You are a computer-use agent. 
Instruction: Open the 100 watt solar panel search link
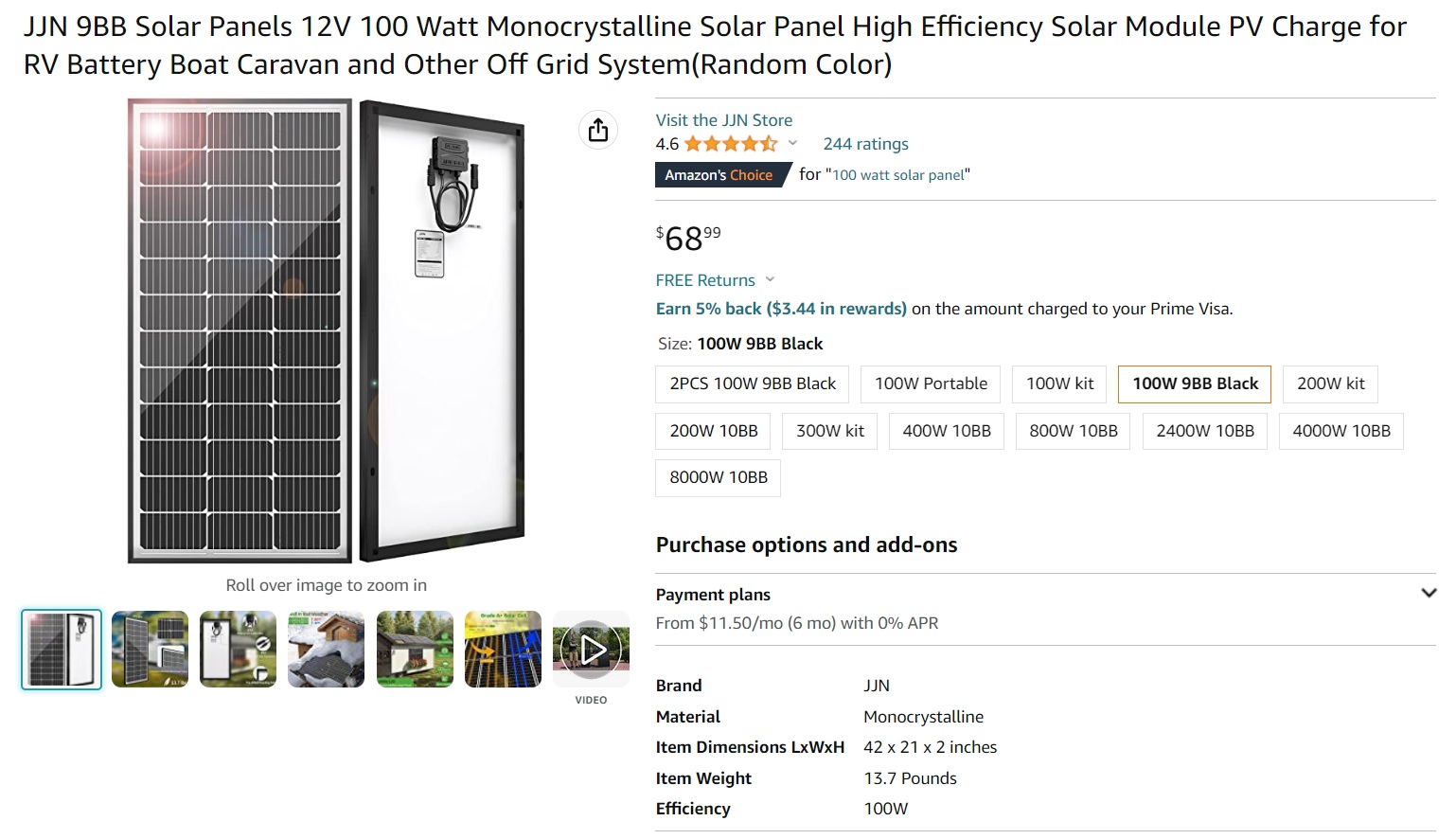tap(898, 175)
